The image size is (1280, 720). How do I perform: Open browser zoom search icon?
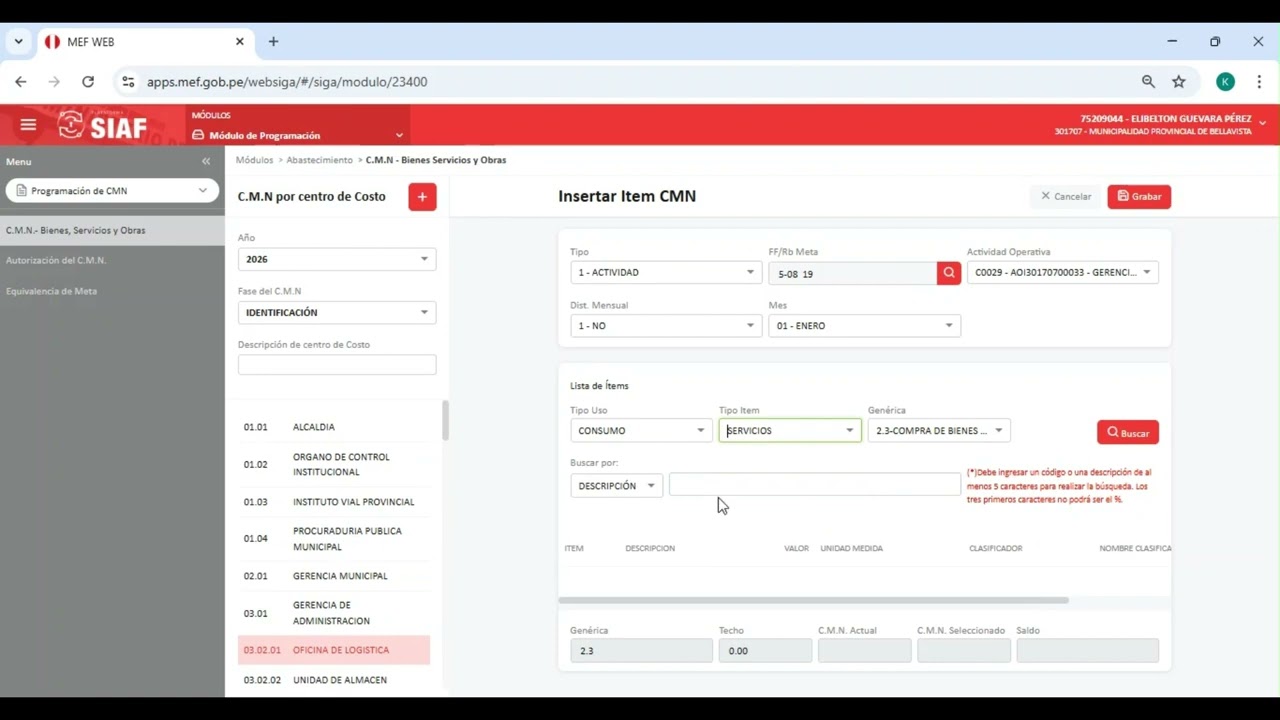point(1148,82)
